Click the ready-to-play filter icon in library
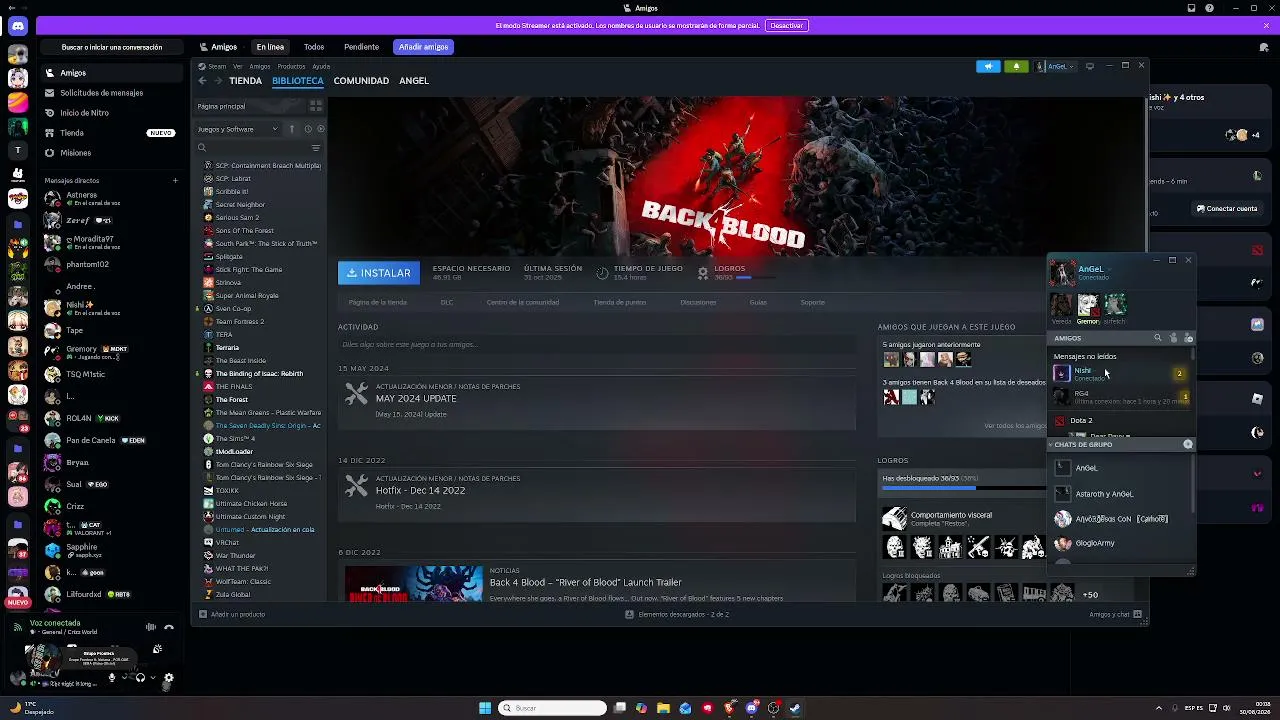This screenshot has width=1280, height=720. pyautogui.click(x=319, y=129)
